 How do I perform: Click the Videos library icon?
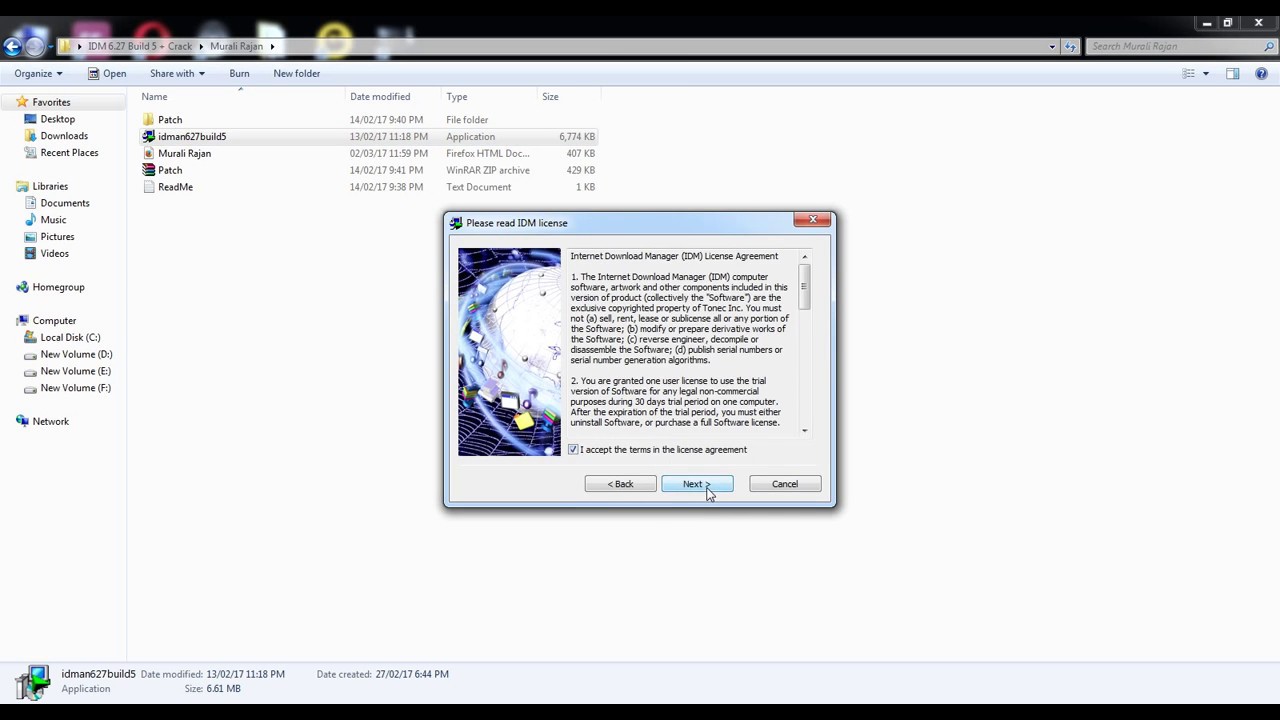coord(31,254)
